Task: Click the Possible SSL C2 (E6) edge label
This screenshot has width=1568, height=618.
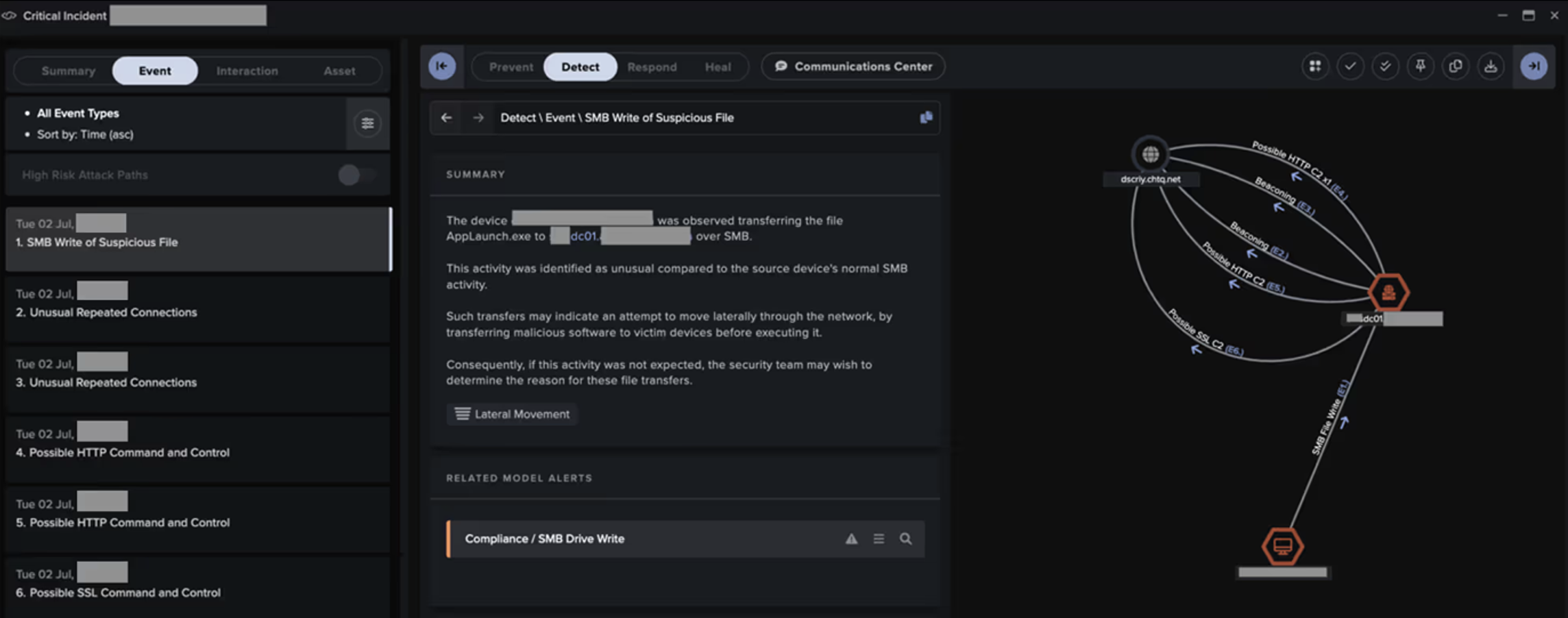Action: click(x=1205, y=332)
